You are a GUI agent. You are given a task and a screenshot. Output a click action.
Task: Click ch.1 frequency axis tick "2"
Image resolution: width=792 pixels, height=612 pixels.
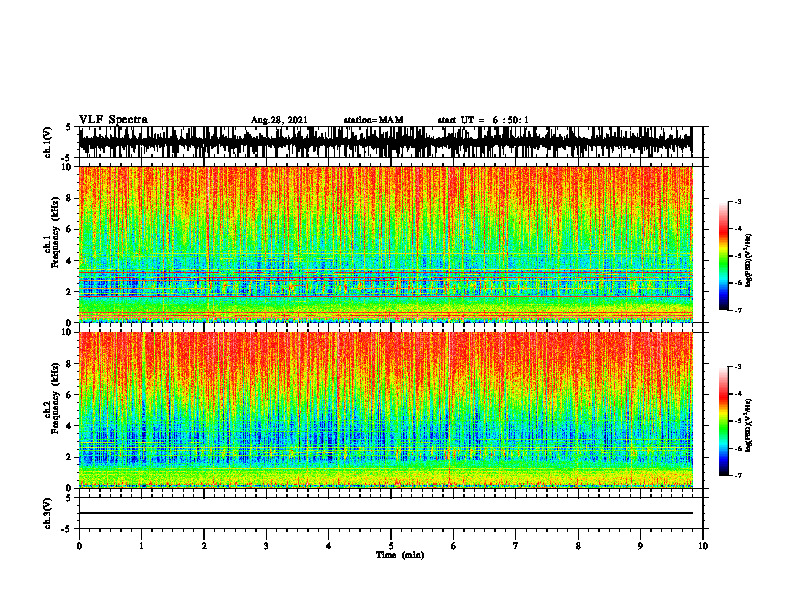pyautogui.click(x=70, y=292)
